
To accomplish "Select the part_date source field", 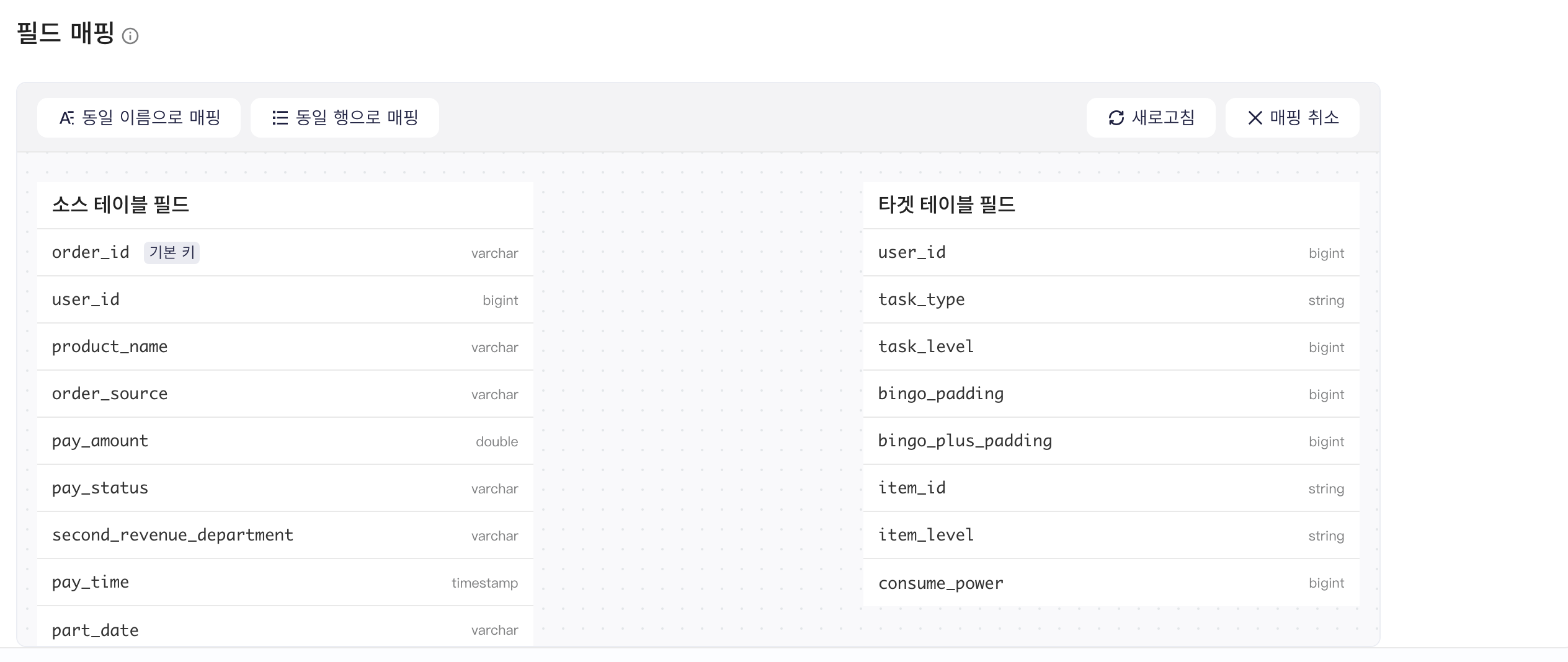I will pos(285,627).
